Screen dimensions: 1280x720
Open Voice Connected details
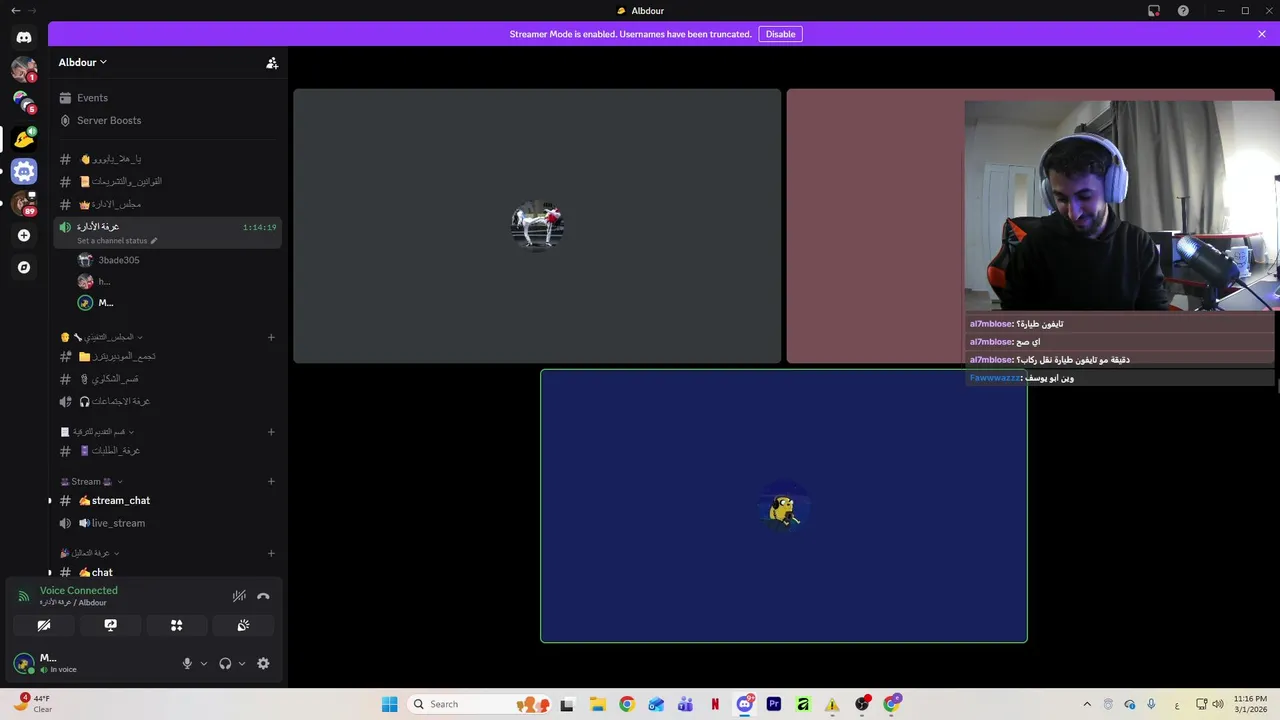point(78,591)
